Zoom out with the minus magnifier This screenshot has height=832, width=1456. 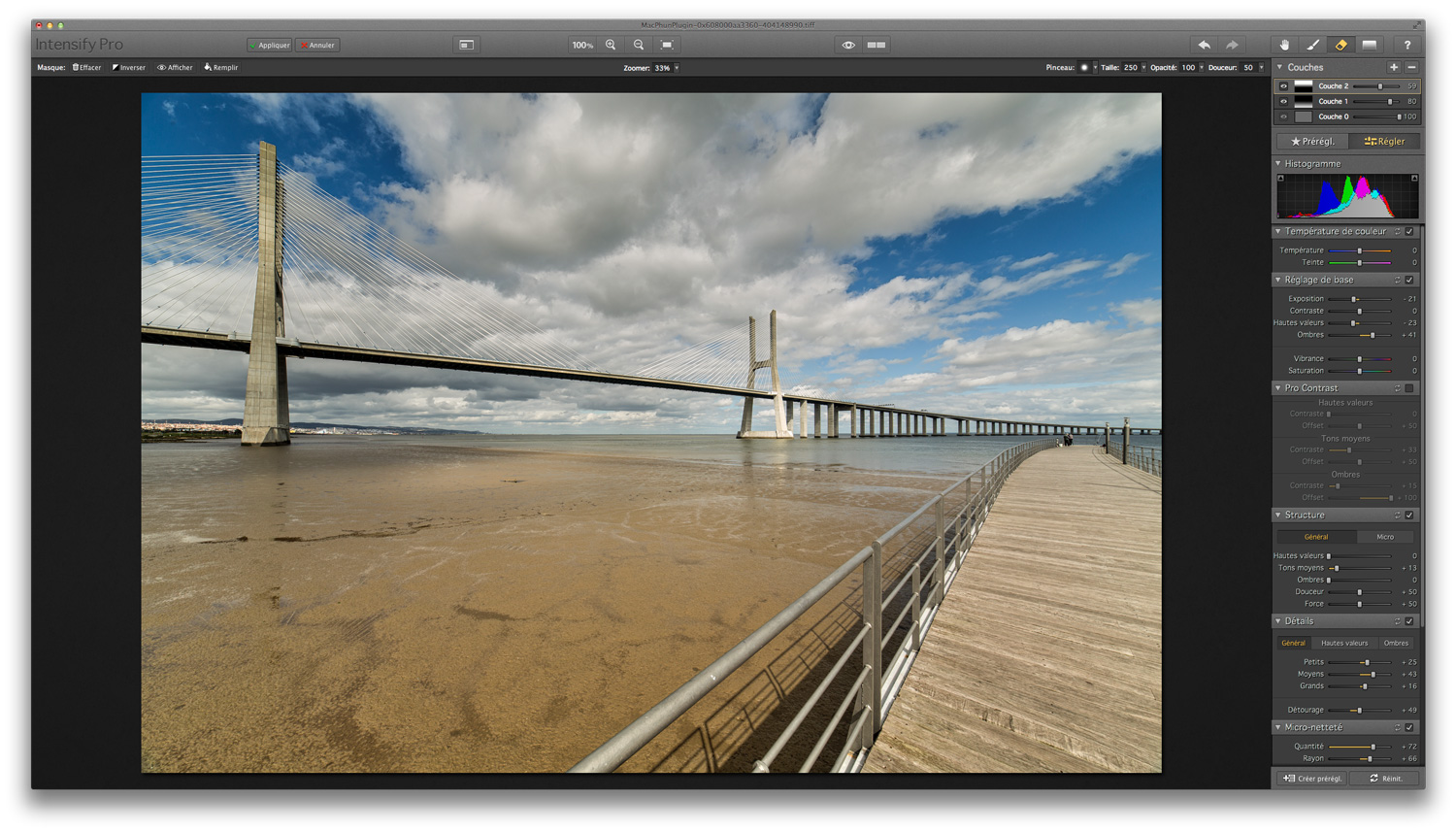point(639,45)
